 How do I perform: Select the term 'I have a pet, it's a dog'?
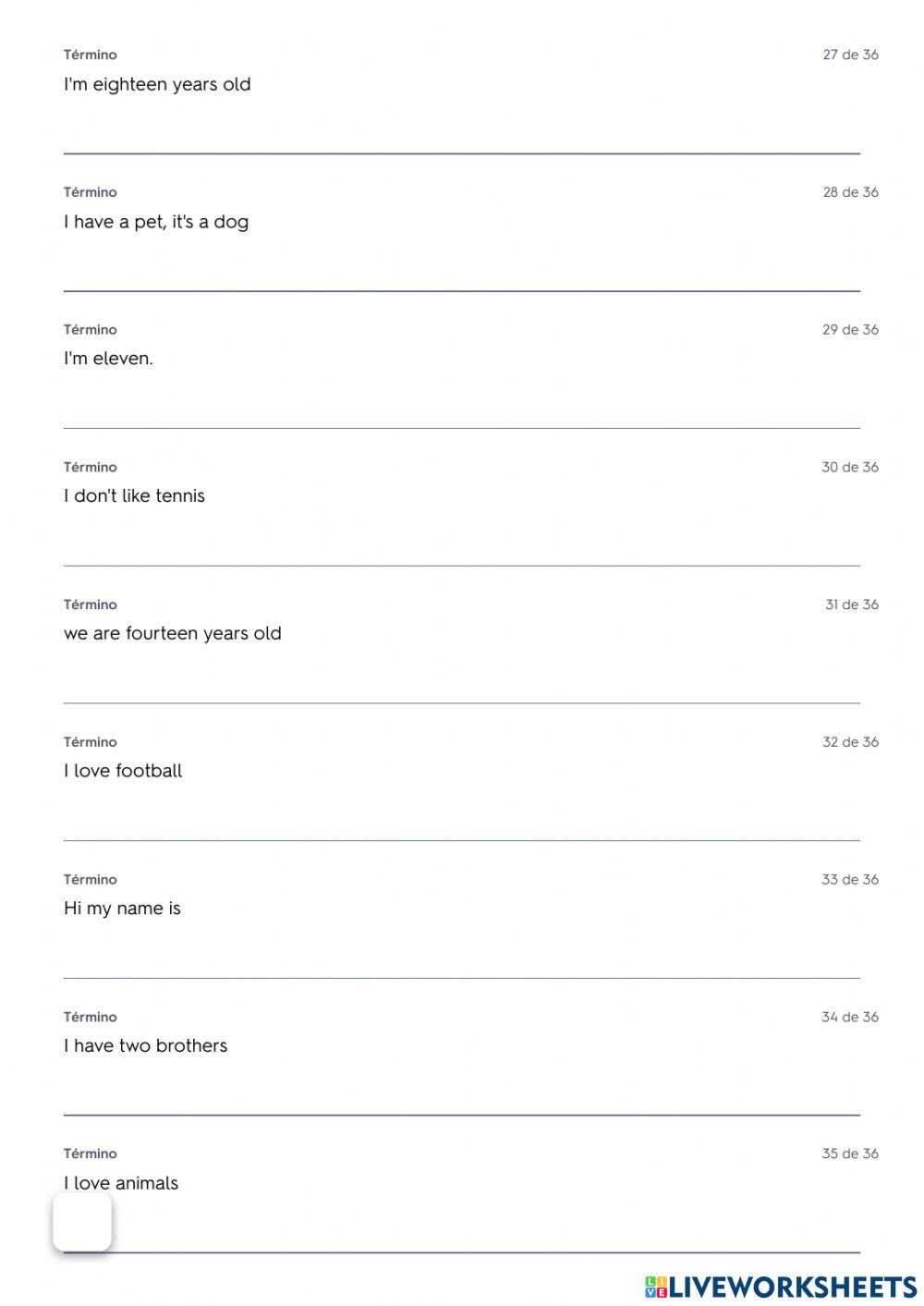click(156, 222)
